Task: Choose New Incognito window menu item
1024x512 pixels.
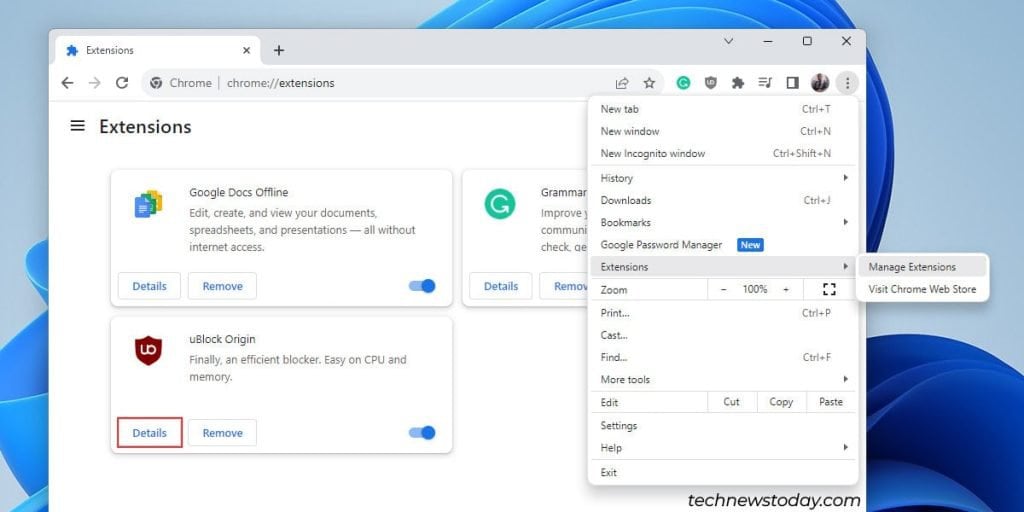Action: click(653, 153)
